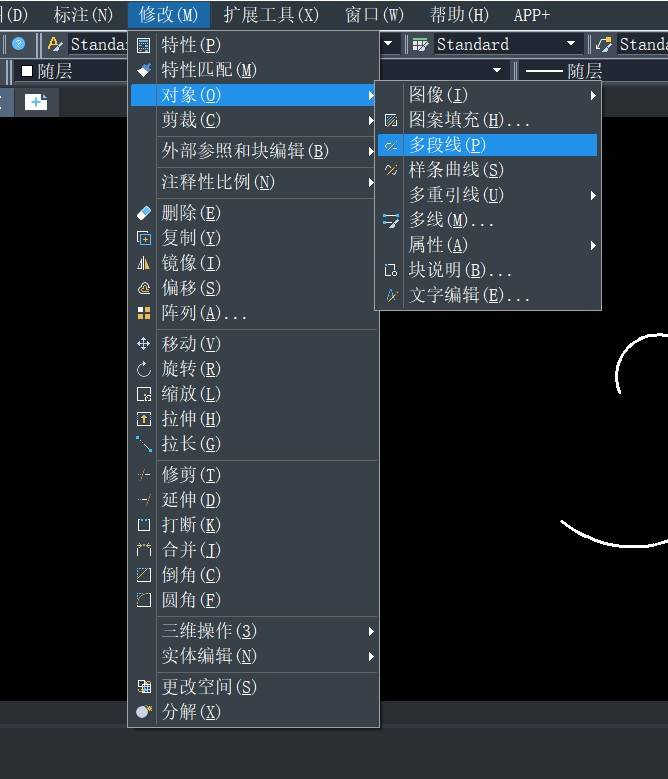Click the white 随层 color swatch
668x779 pixels.
point(27,72)
